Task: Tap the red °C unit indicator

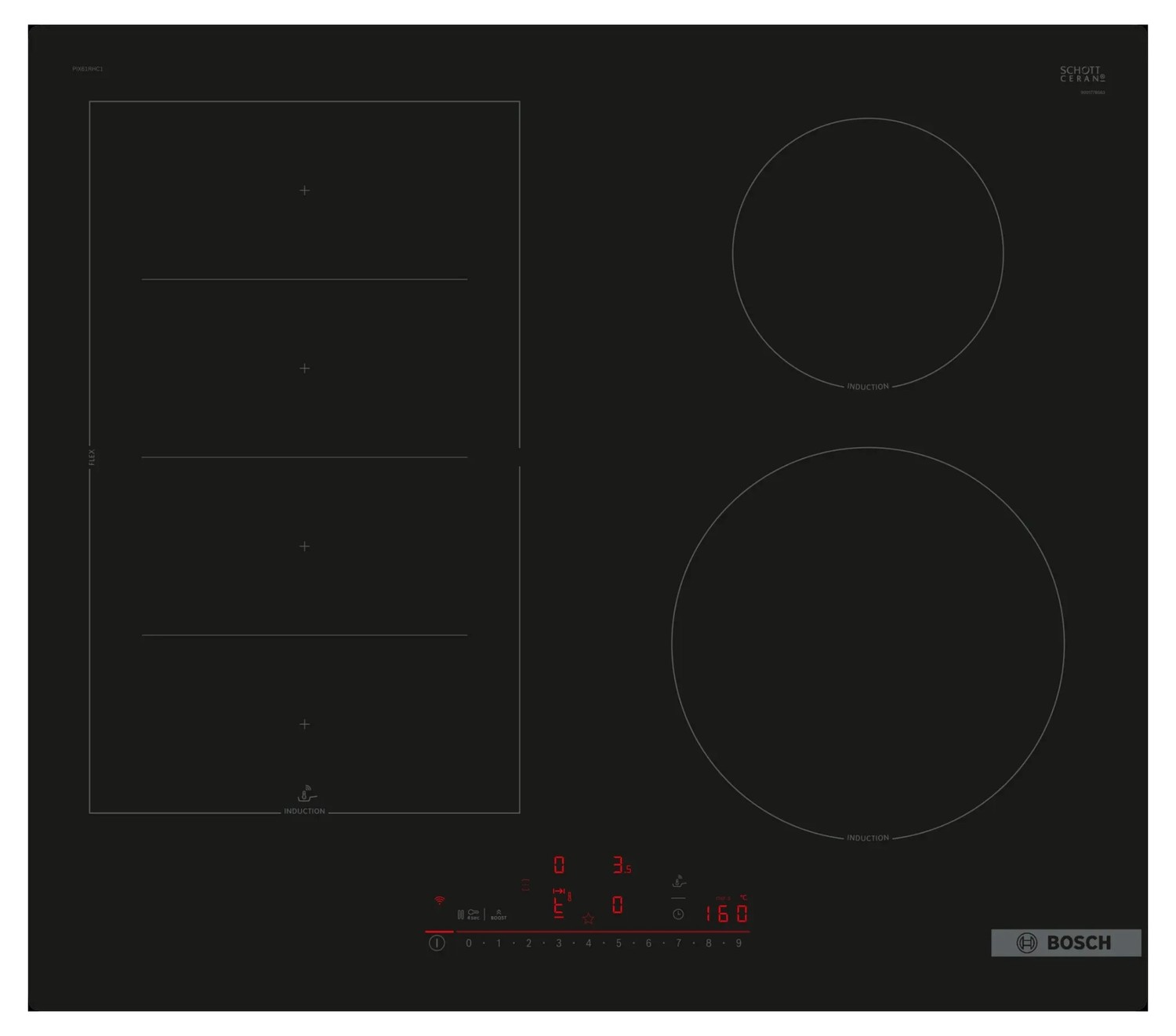Action: tap(743, 898)
